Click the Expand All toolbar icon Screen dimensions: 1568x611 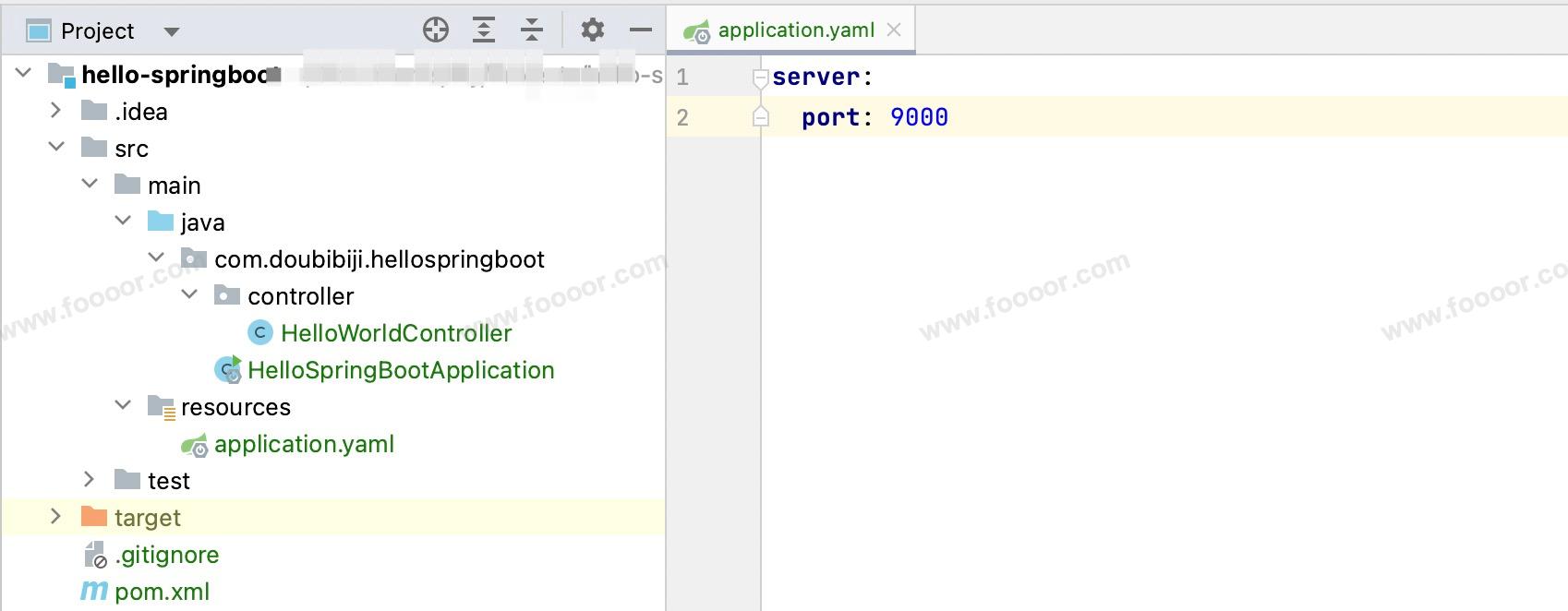click(484, 30)
